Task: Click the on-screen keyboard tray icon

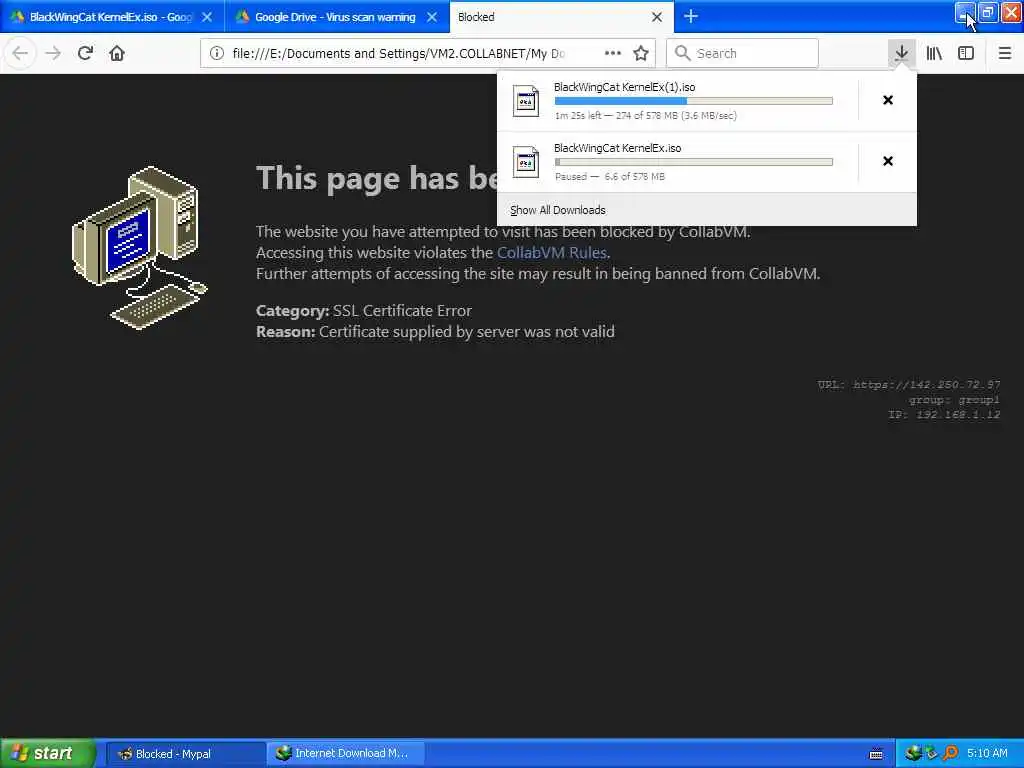Action: pyautogui.click(x=876, y=754)
